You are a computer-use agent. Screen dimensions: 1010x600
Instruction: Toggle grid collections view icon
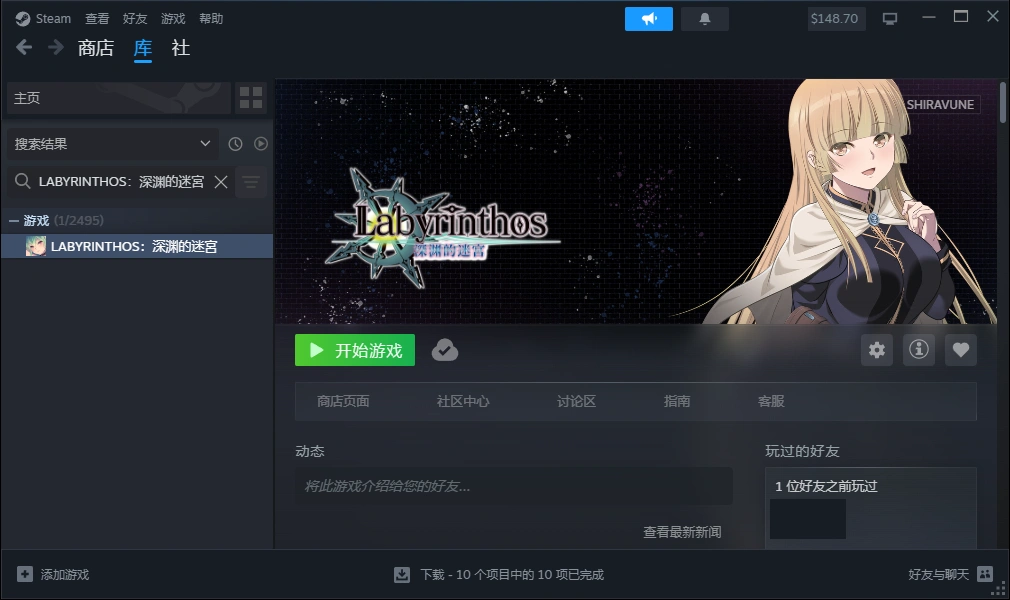[x=251, y=98]
